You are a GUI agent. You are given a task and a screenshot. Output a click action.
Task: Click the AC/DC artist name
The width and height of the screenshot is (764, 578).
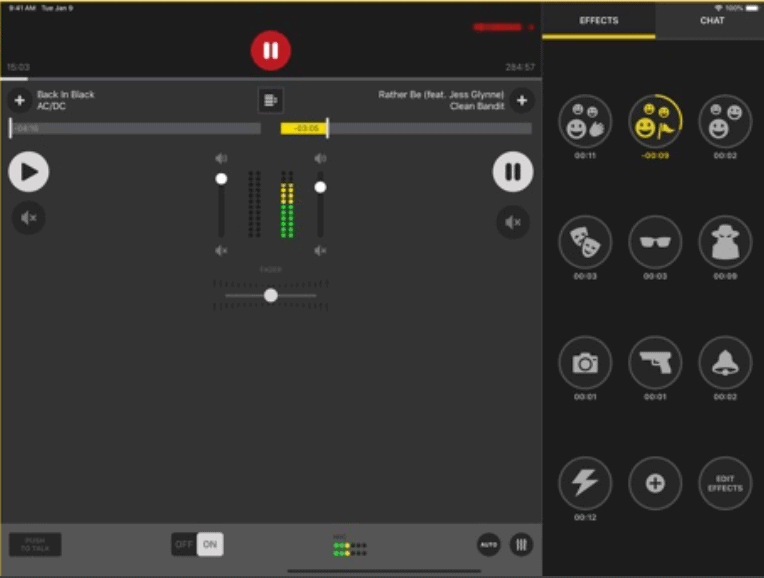click(51, 106)
